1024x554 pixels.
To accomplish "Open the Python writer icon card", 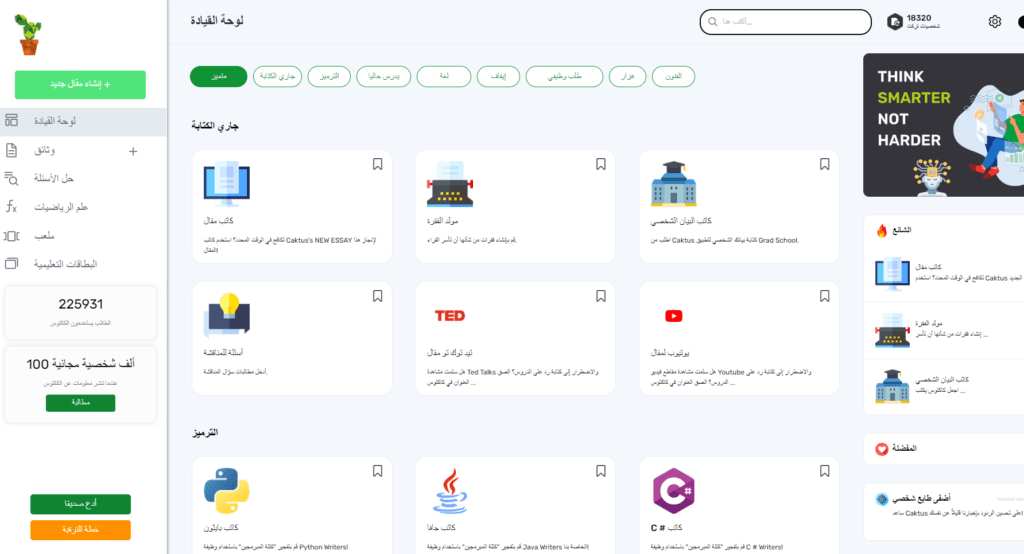I will coord(226,490).
